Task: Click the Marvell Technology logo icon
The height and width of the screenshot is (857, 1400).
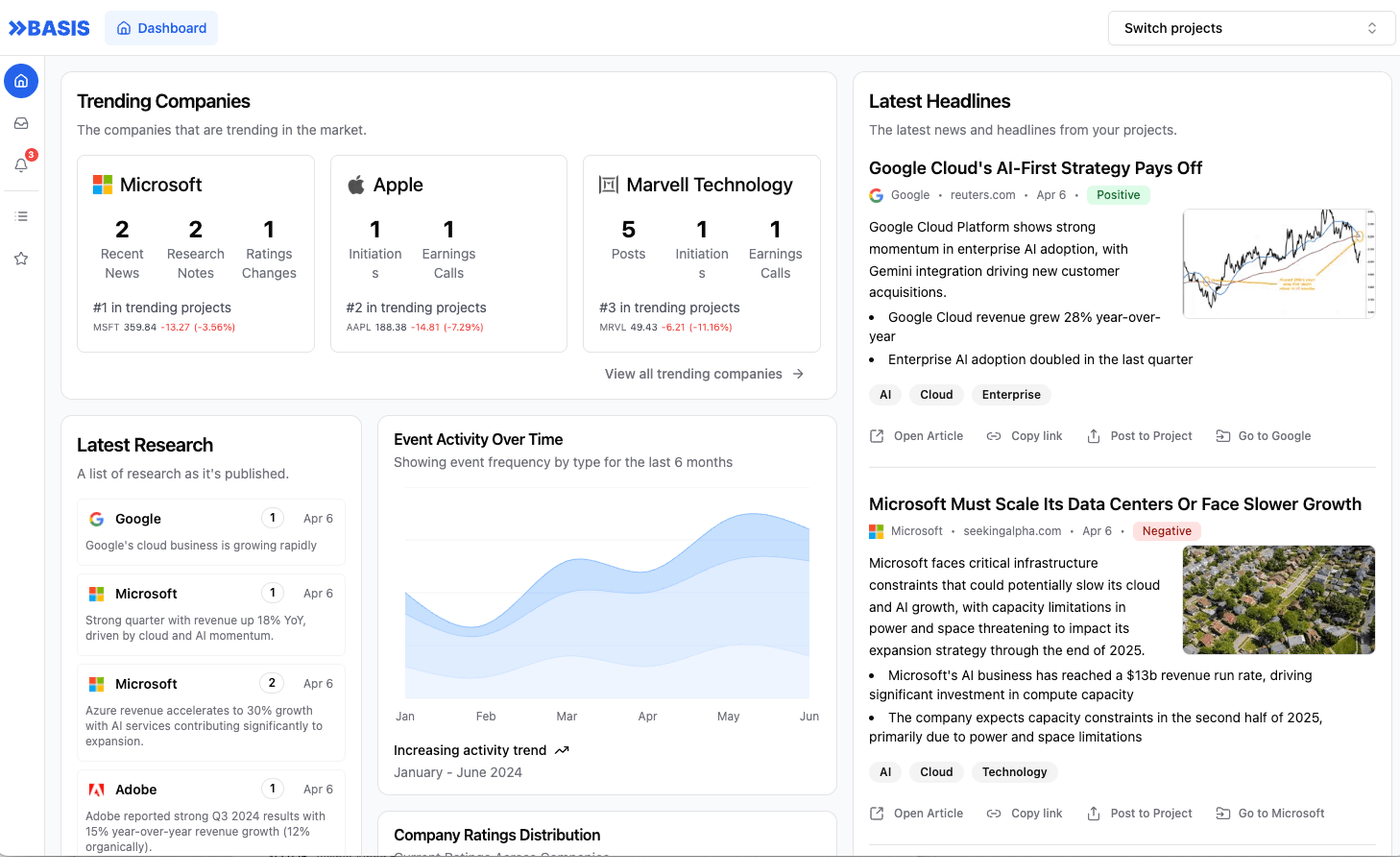Action: click(x=609, y=185)
